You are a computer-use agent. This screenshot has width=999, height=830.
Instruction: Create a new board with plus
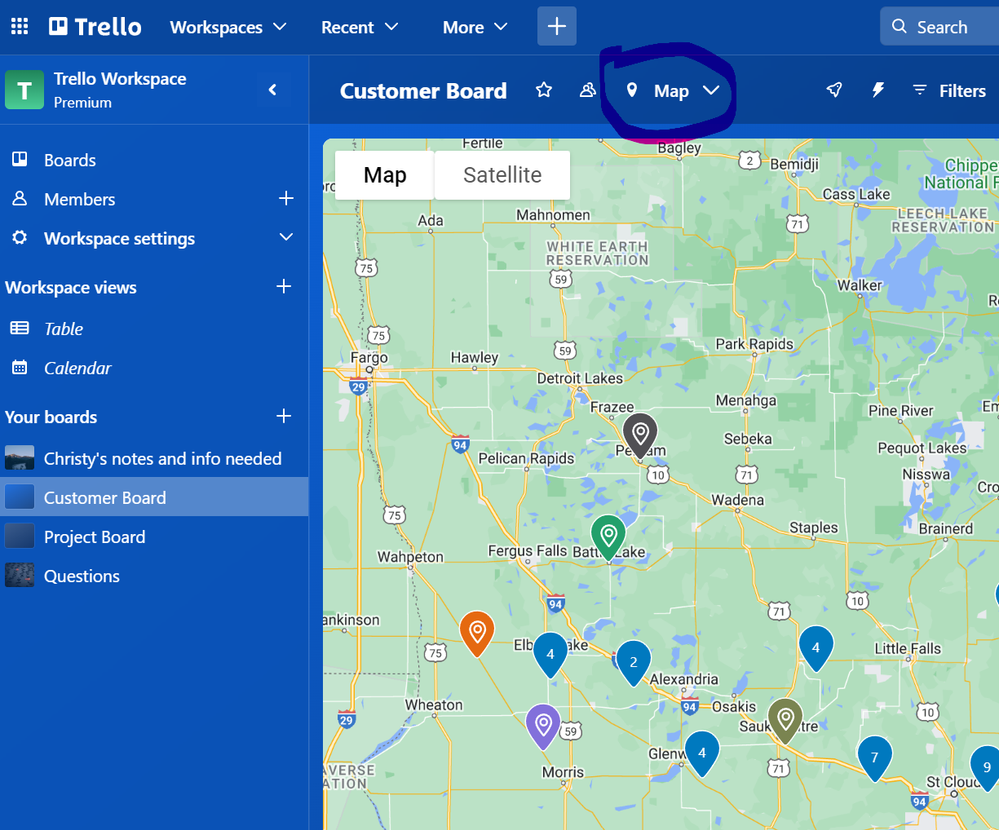tap(284, 416)
